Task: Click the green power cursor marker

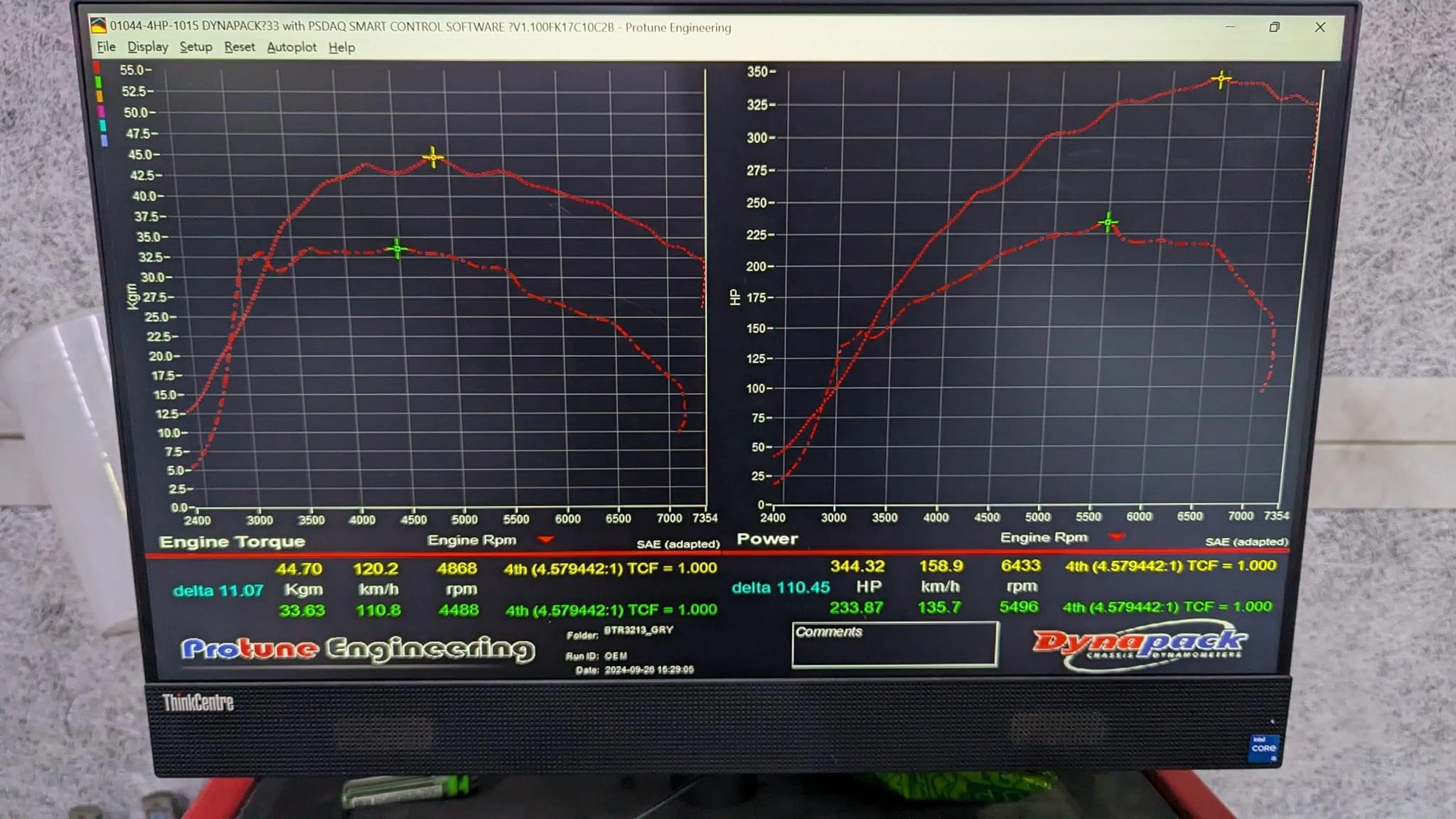Action: [x=1108, y=223]
